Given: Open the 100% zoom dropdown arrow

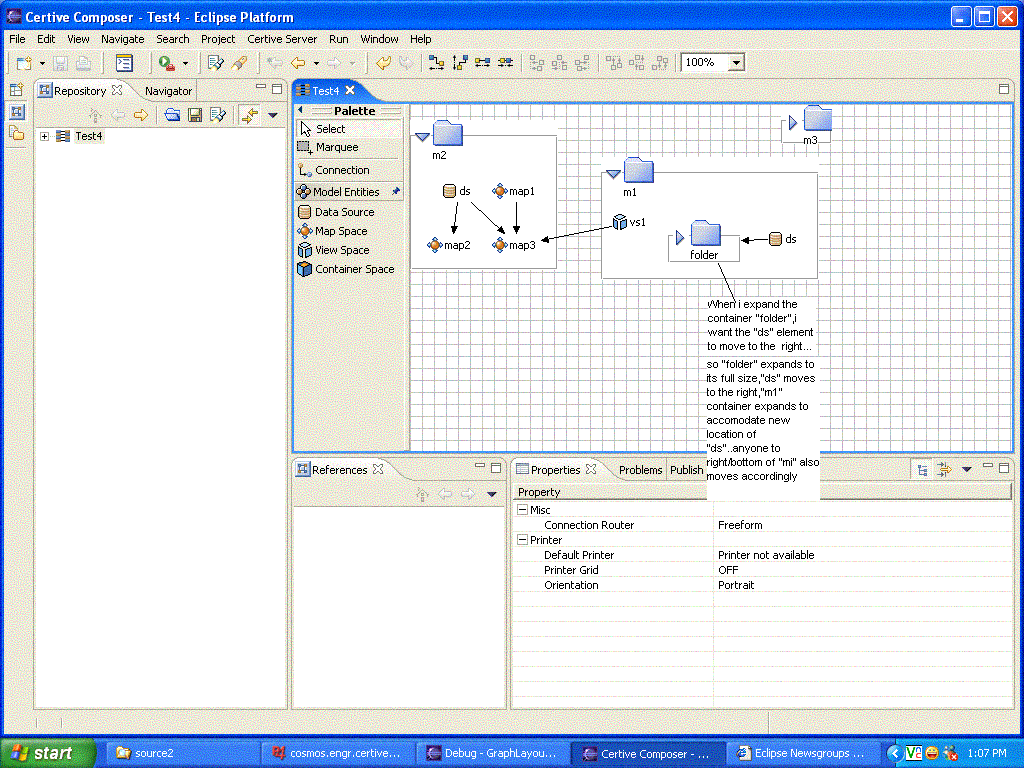Looking at the screenshot, I should (x=737, y=63).
